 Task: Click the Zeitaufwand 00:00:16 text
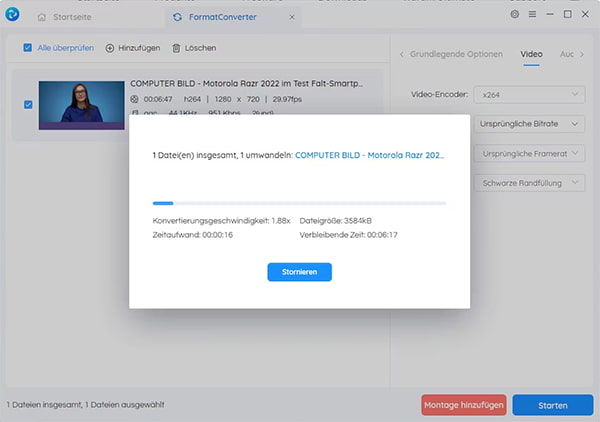(x=192, y=235)
